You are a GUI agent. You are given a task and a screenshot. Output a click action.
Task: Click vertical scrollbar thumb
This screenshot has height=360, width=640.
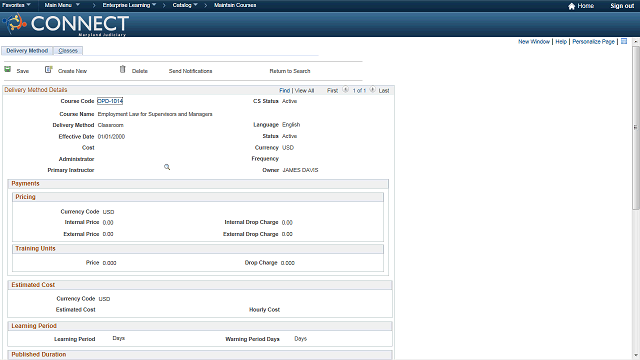pos(636,127)
